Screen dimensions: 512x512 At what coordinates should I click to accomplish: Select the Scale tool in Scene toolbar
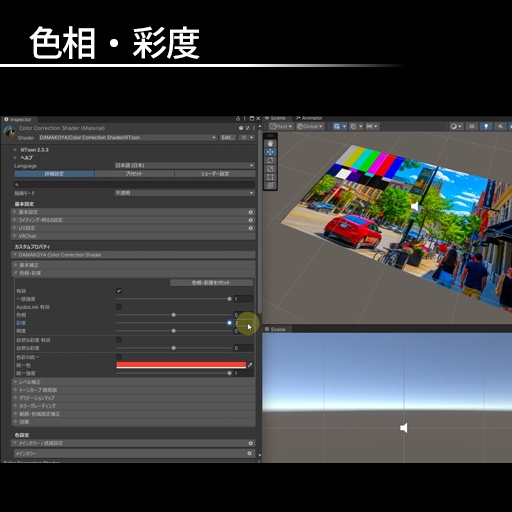(x=270, y=169)
